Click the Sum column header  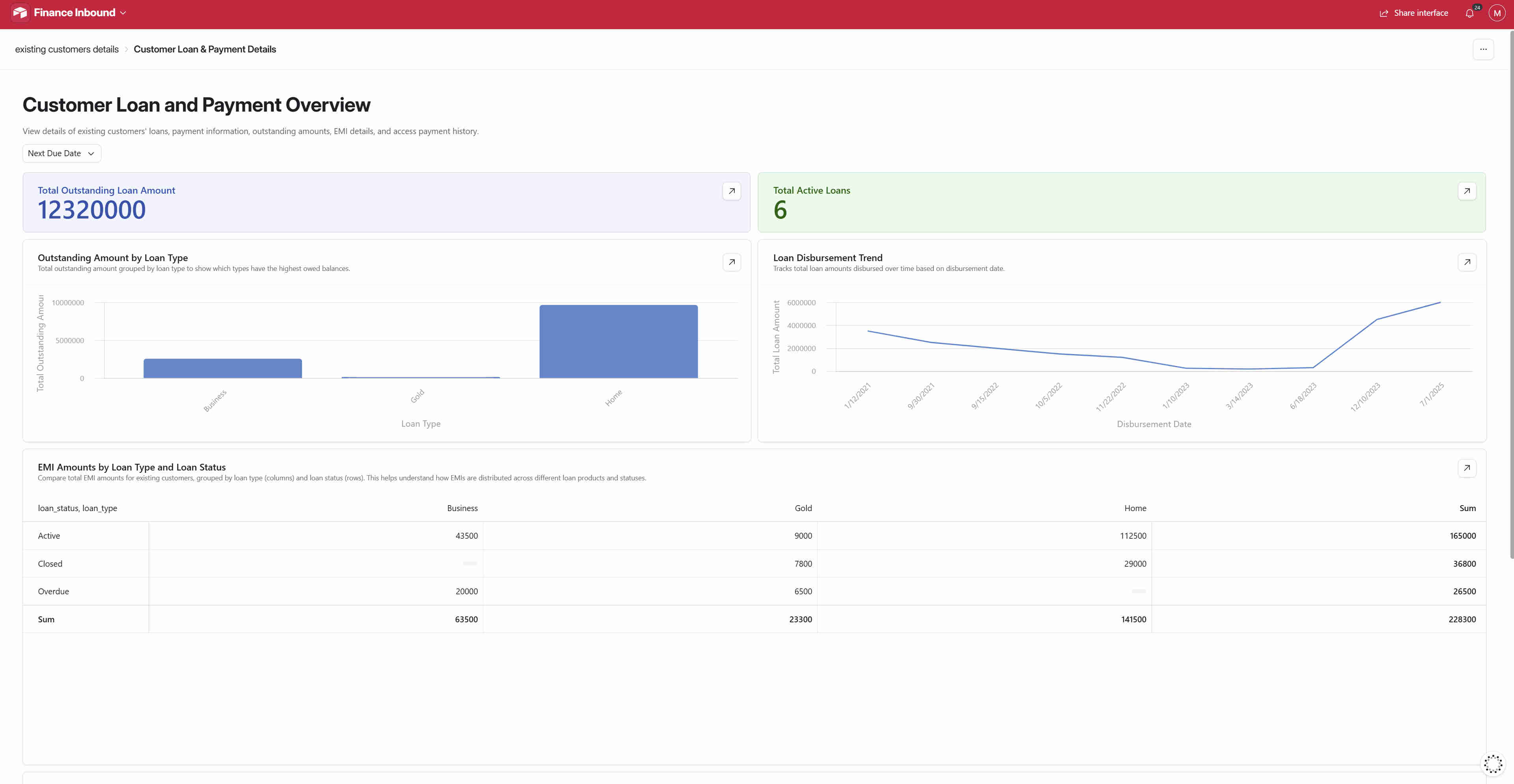pyautogui.click(x=1467, y=508)
